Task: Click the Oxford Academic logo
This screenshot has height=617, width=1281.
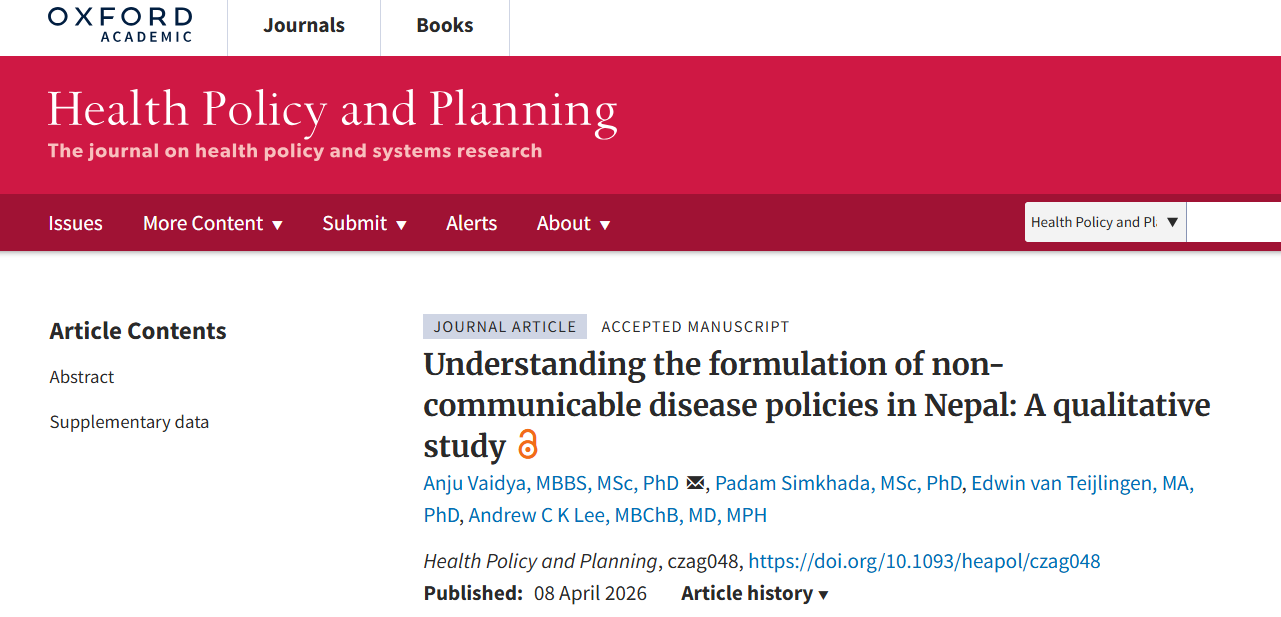Action: (120, 25)
